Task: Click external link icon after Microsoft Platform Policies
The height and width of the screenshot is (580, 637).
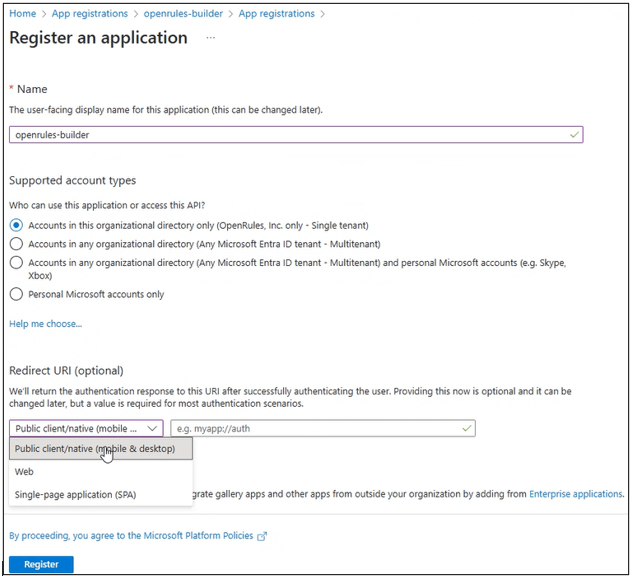Action: 263,536
